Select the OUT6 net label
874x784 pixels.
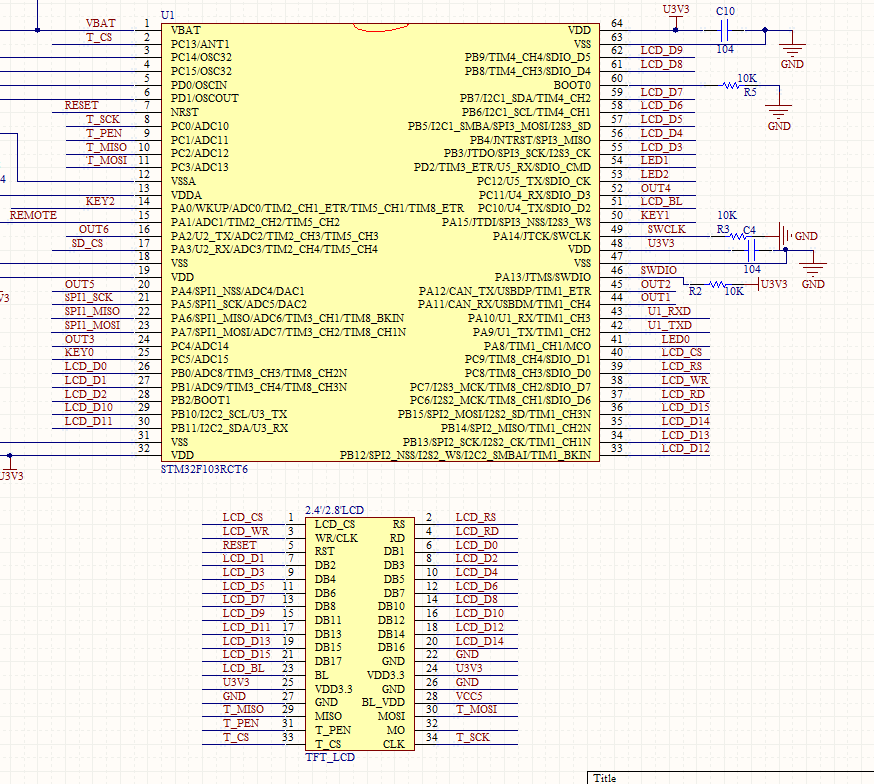(94, 229)
